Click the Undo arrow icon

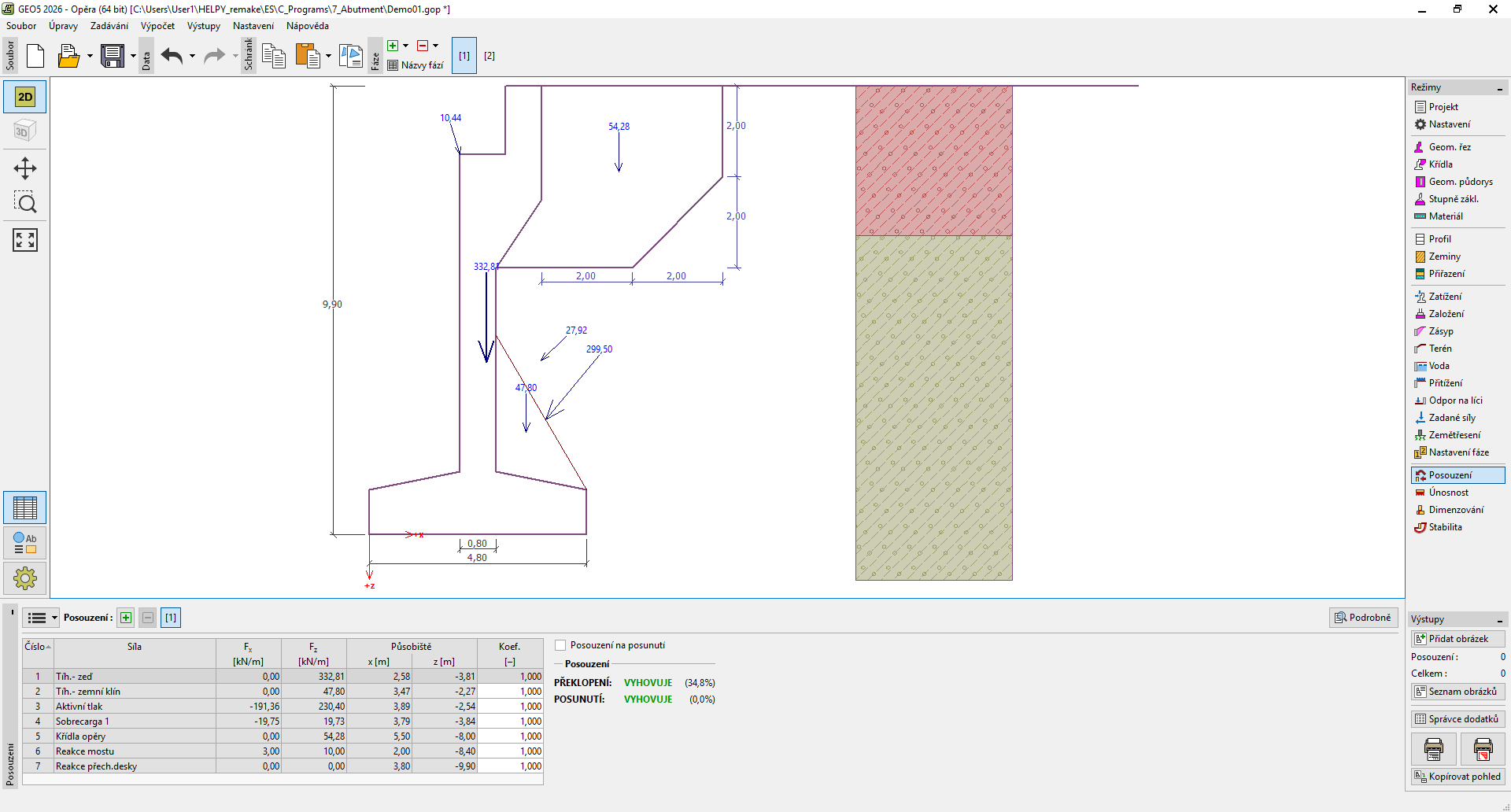tap(172, 56)
